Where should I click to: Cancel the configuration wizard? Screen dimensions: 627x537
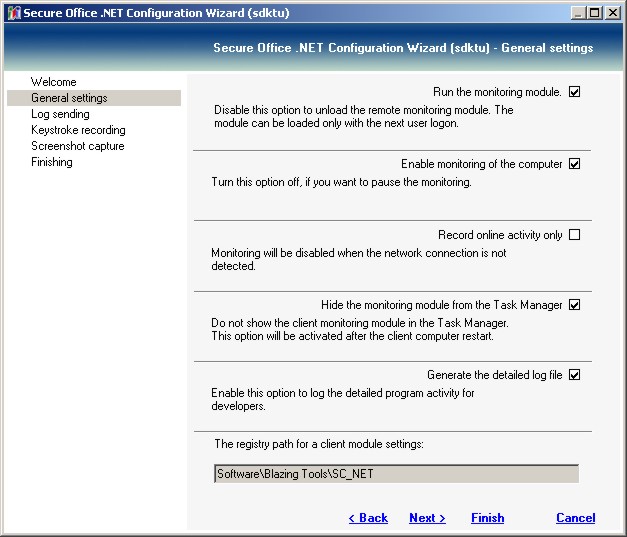[575, 518]
